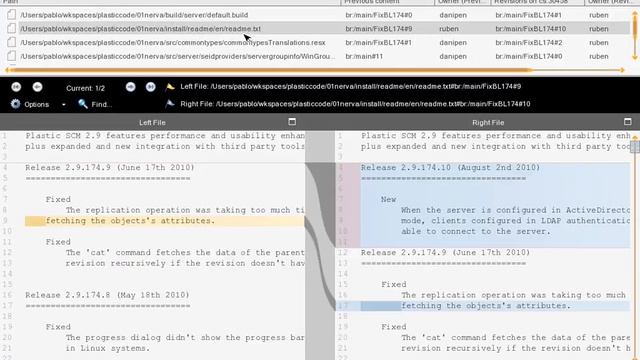This screenshot has height=360, width=640.
Task: Click the file icon of WinGrou... row
Action: point(11,56)
